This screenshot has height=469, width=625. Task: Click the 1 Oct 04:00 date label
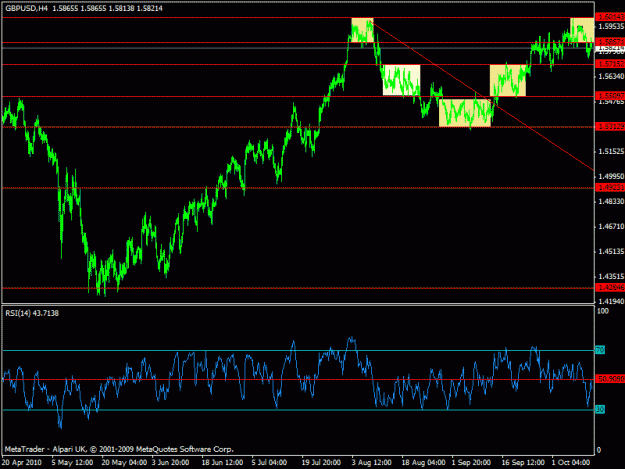571,463
